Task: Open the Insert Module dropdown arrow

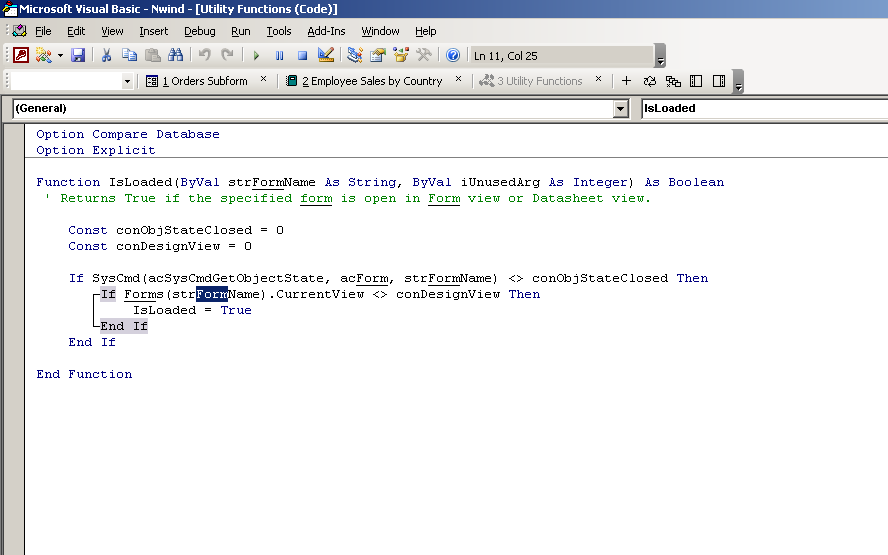Action: coord(60,56)
